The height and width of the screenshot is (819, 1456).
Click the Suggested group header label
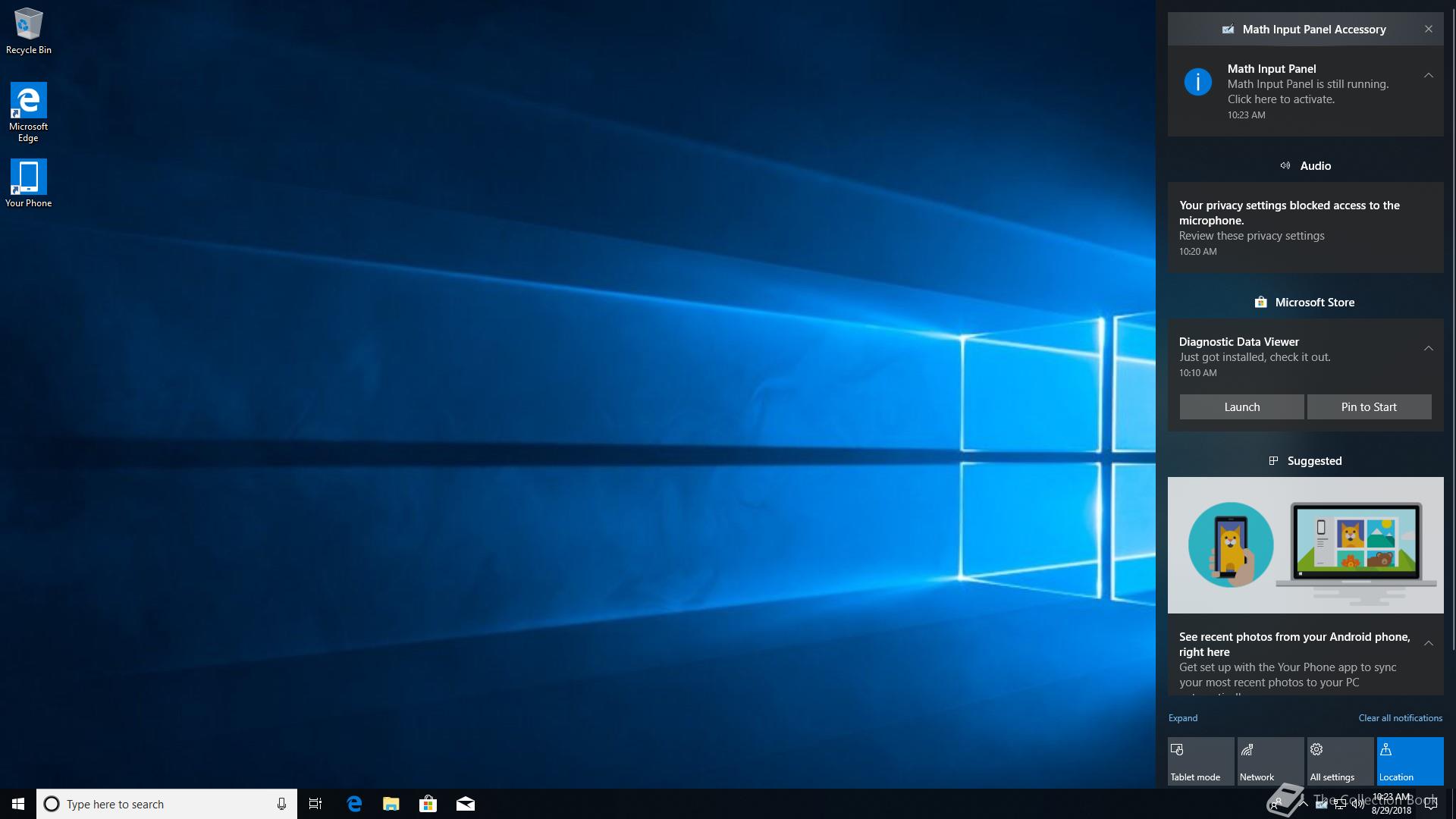(x=1315, y=461)
